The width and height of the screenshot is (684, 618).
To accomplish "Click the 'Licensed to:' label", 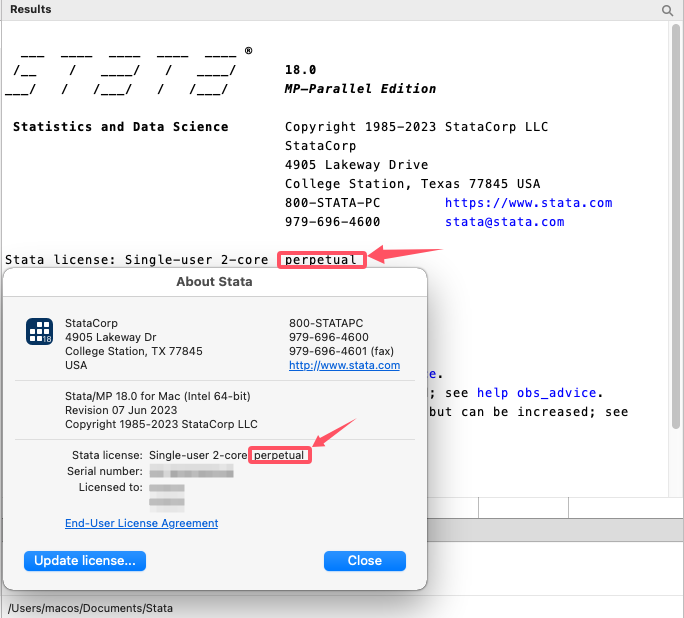I will coord(110,488).
